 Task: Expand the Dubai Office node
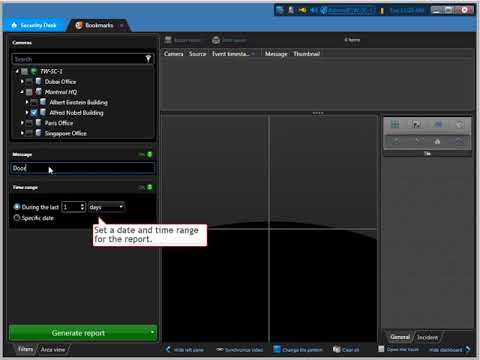22,81
